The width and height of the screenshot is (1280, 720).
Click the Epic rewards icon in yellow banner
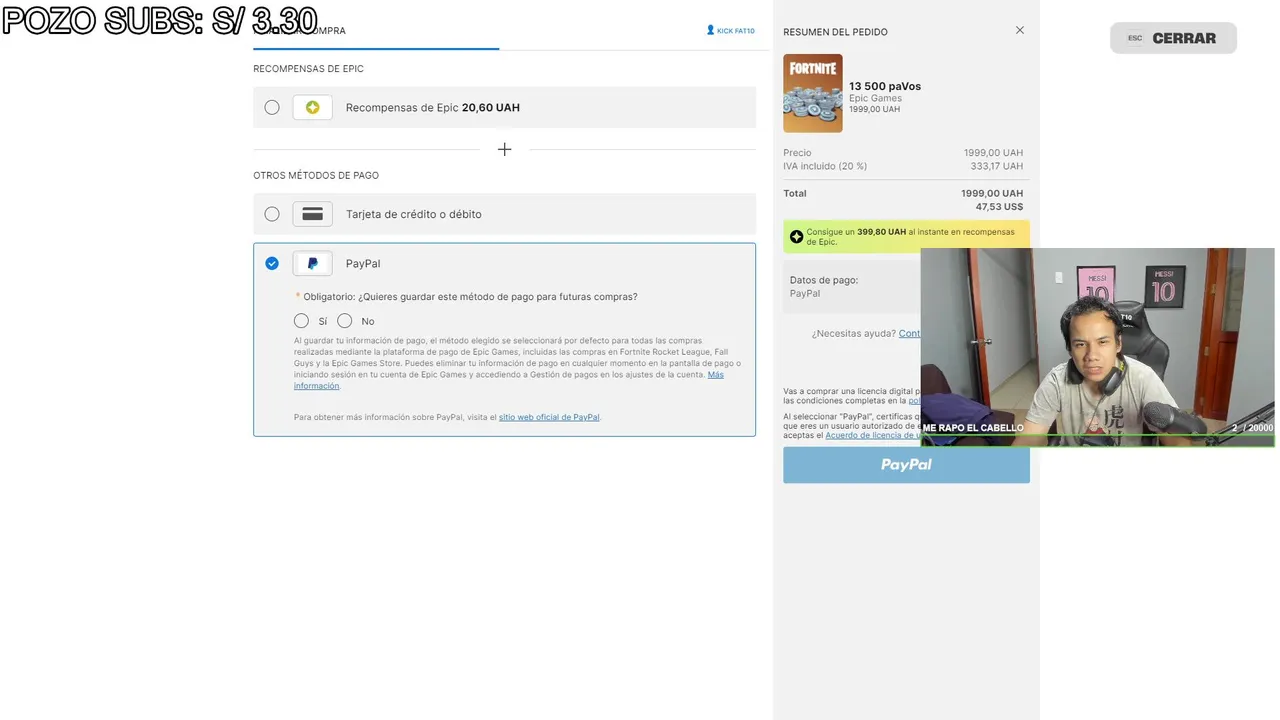[796, 237]
